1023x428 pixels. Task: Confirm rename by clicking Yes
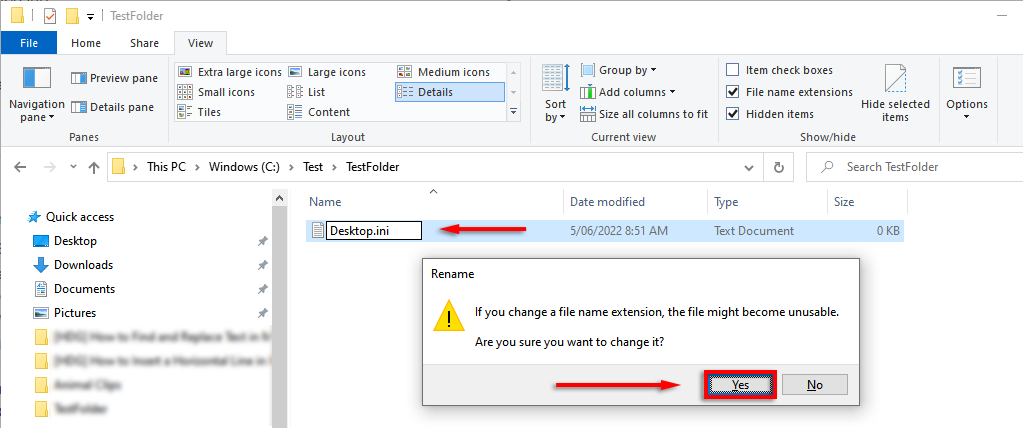740,384
